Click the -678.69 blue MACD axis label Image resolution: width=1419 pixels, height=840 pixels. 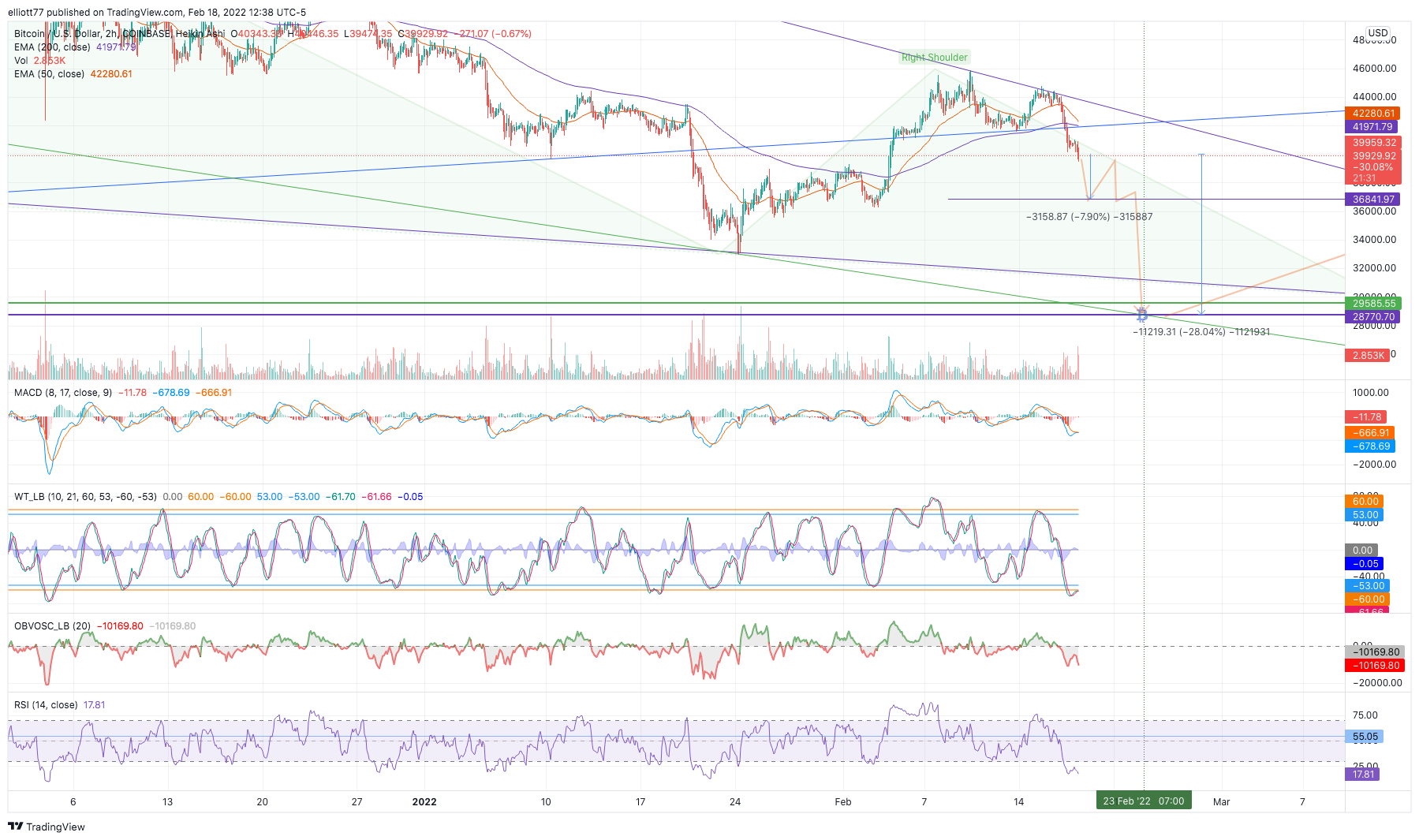point(1369,446)
